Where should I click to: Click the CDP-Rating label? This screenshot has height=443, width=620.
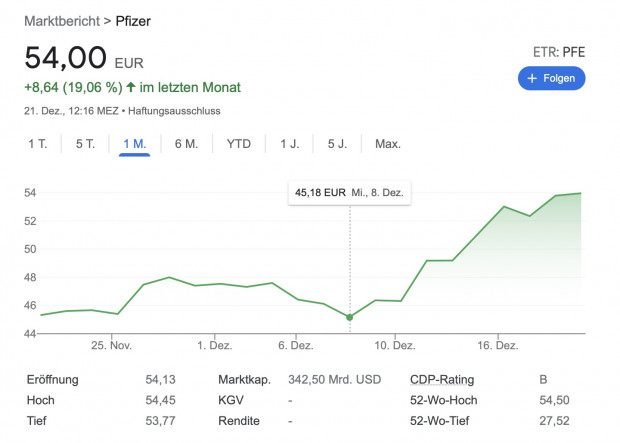coord(442,380)
